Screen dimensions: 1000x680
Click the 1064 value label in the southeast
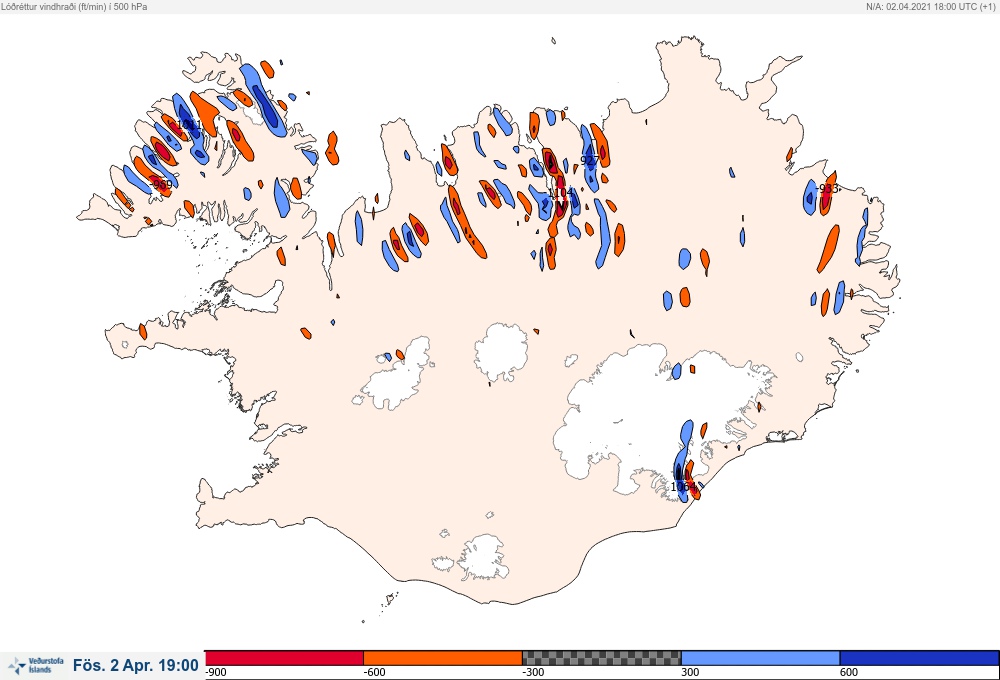point(683,487)
